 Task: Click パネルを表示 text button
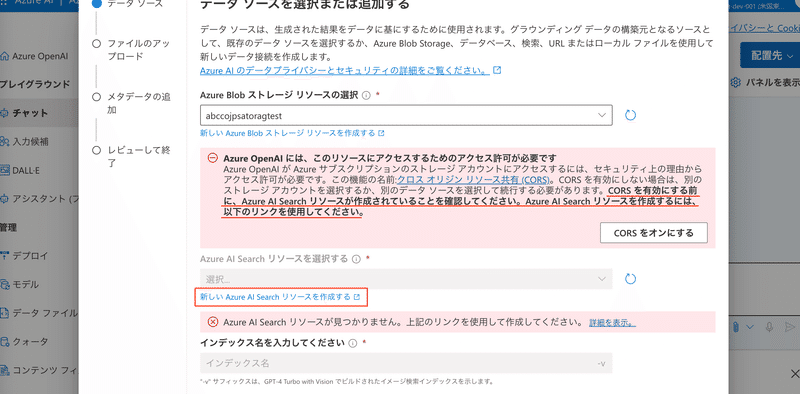pyautogui.click(x=772, y=82)
